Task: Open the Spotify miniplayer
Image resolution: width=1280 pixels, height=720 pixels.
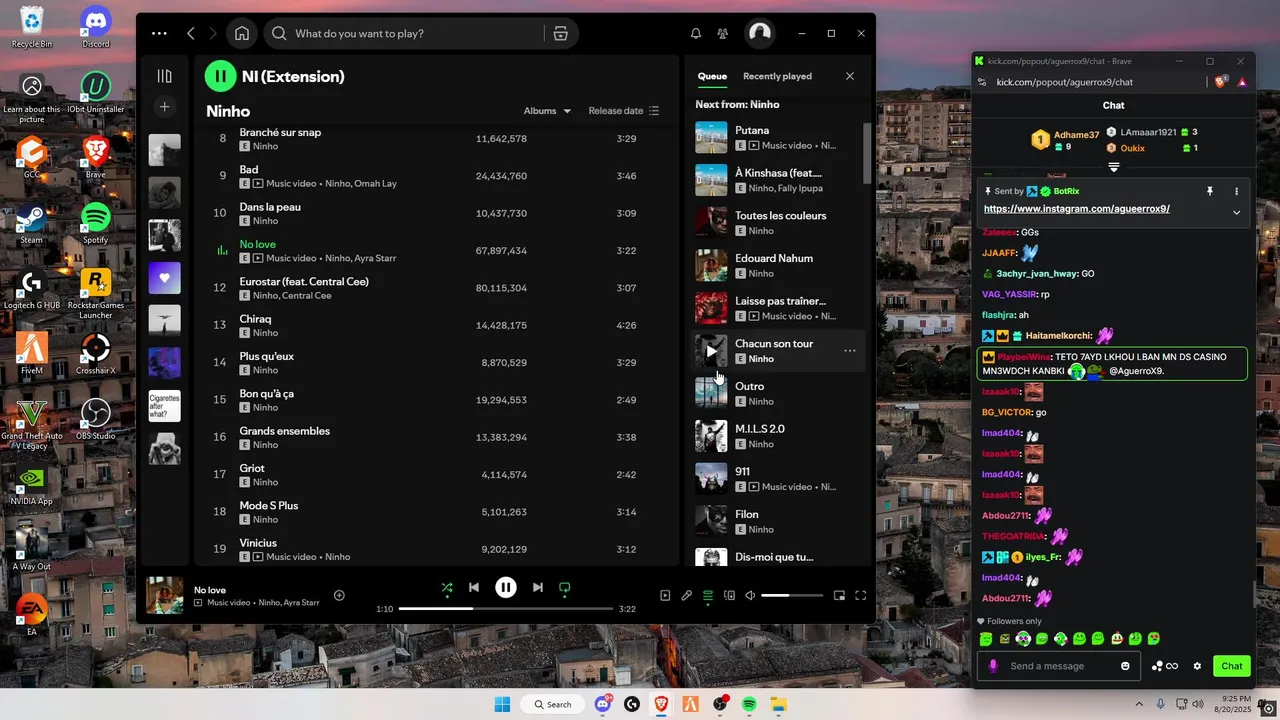Action: (x=839, y=595)
